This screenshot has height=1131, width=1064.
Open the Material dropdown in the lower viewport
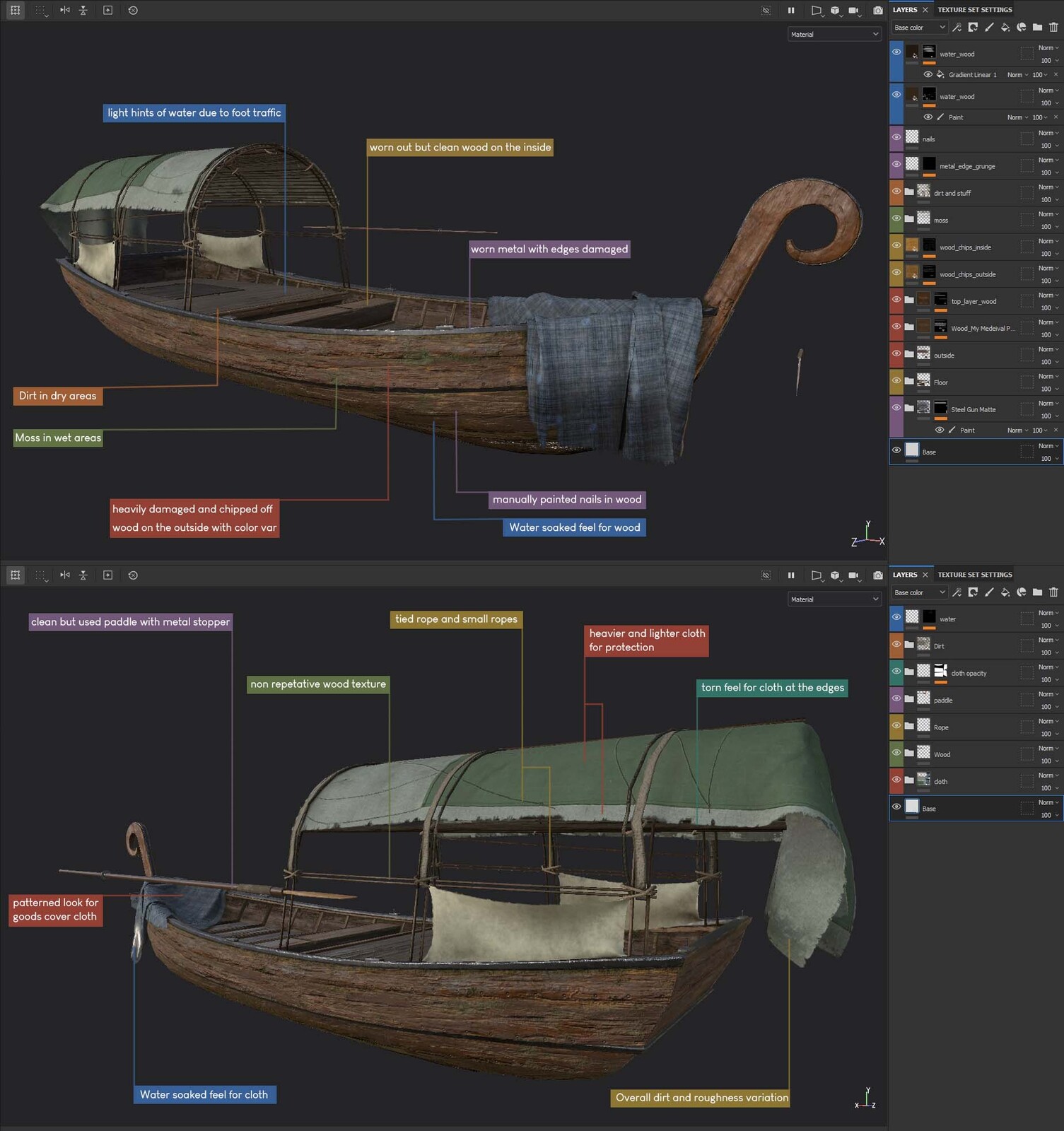(834, 599)
